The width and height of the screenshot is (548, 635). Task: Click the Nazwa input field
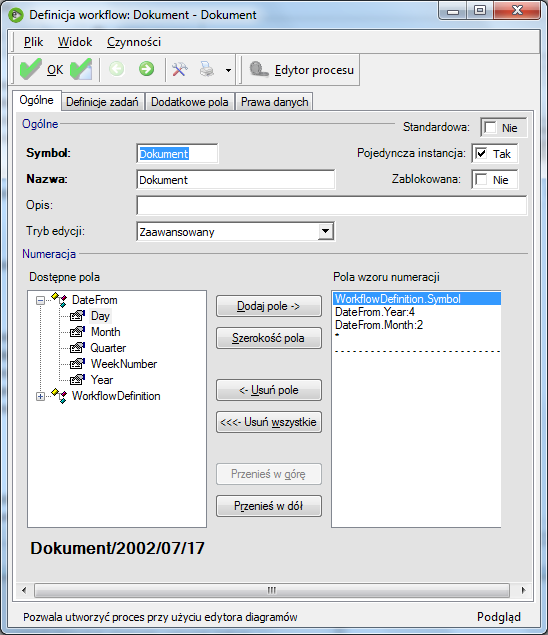[x=236, y=179]
